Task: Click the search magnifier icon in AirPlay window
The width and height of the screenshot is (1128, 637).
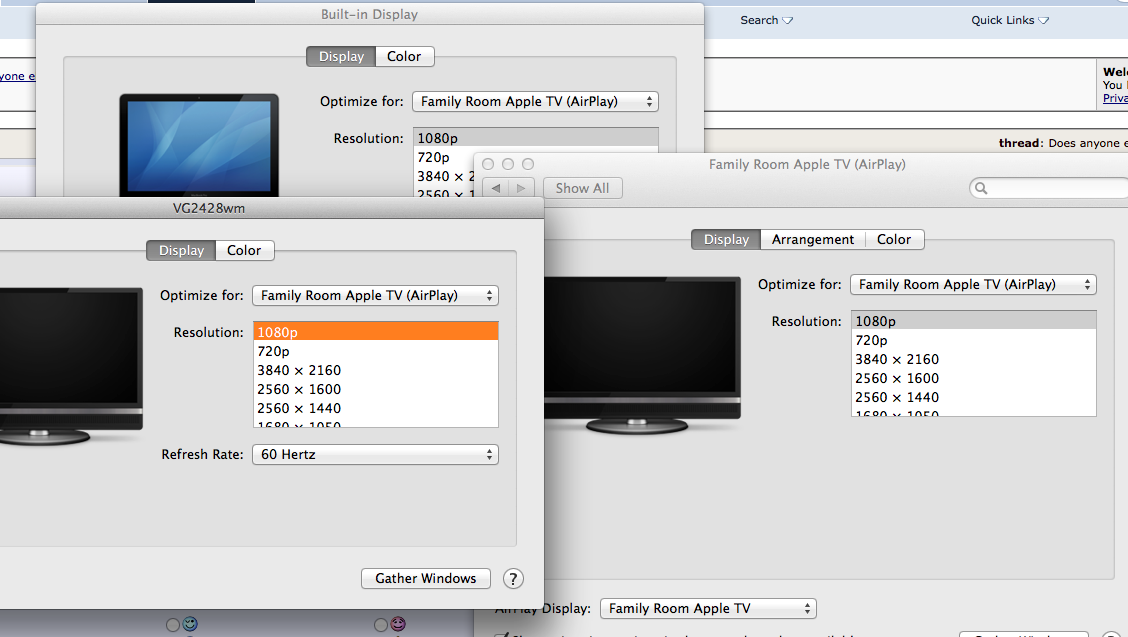Action: pyautogui.click(x=981, y=189)
